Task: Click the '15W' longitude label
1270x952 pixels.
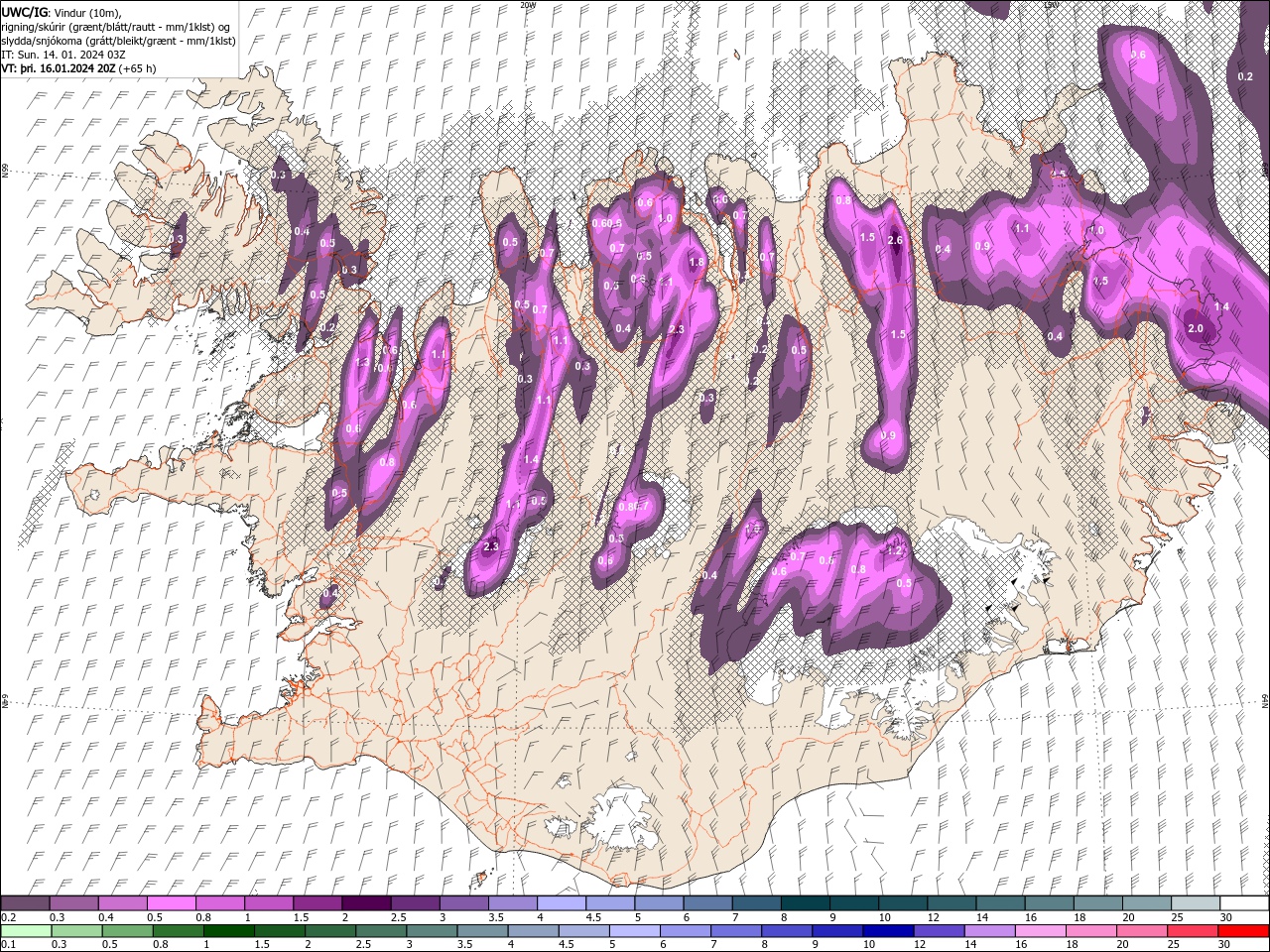Action: tap(1051, 5)
